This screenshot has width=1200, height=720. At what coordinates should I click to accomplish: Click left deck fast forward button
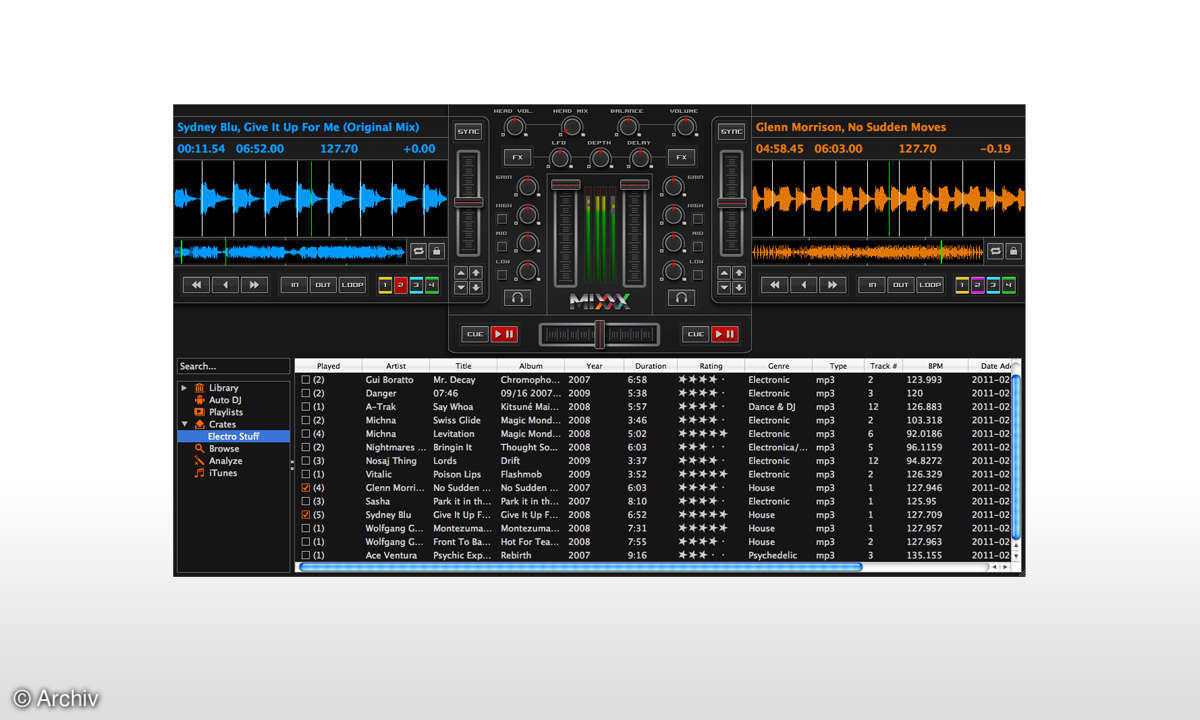[254, 285]
